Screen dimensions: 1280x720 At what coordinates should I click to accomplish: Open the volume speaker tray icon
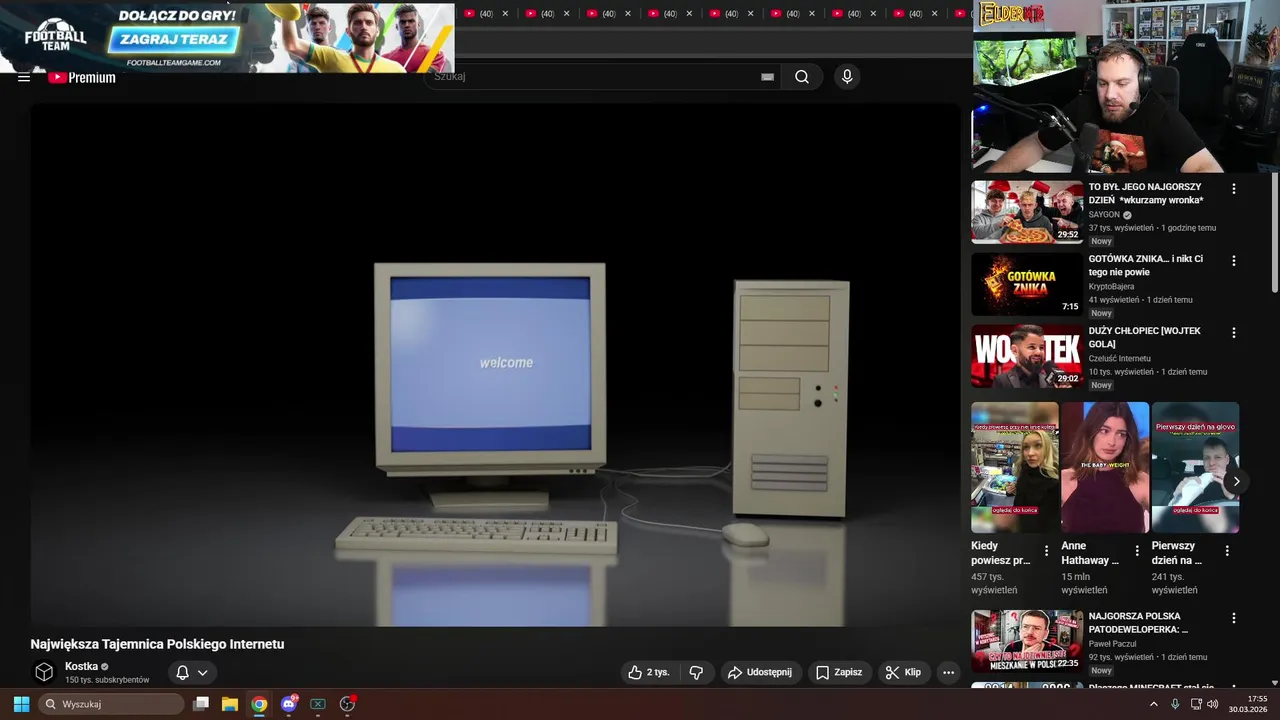coord(1213,704)
